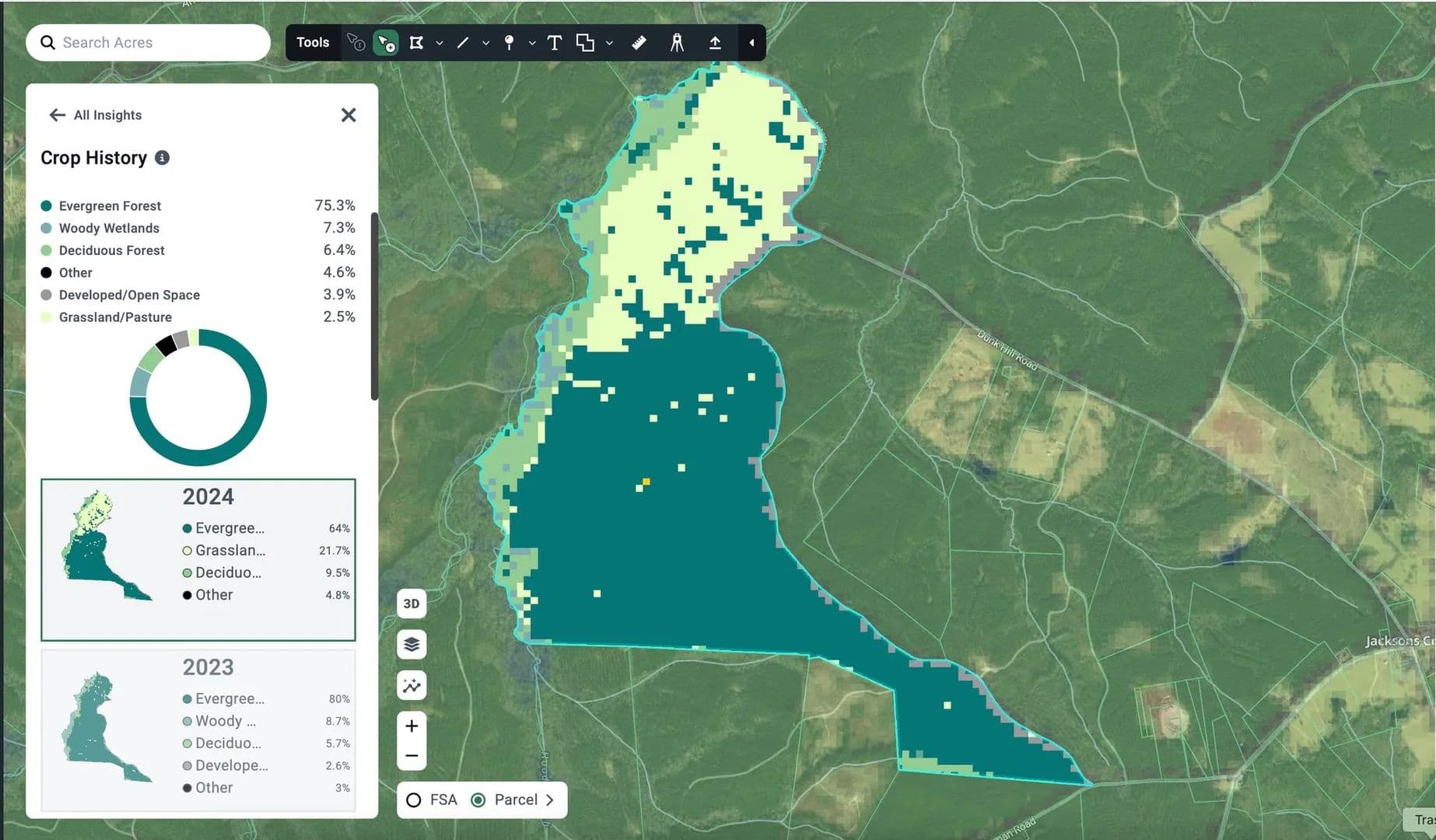
Task: Click the parcel select cursor tool
Action: pyautogui.click(x=386, y=43)
